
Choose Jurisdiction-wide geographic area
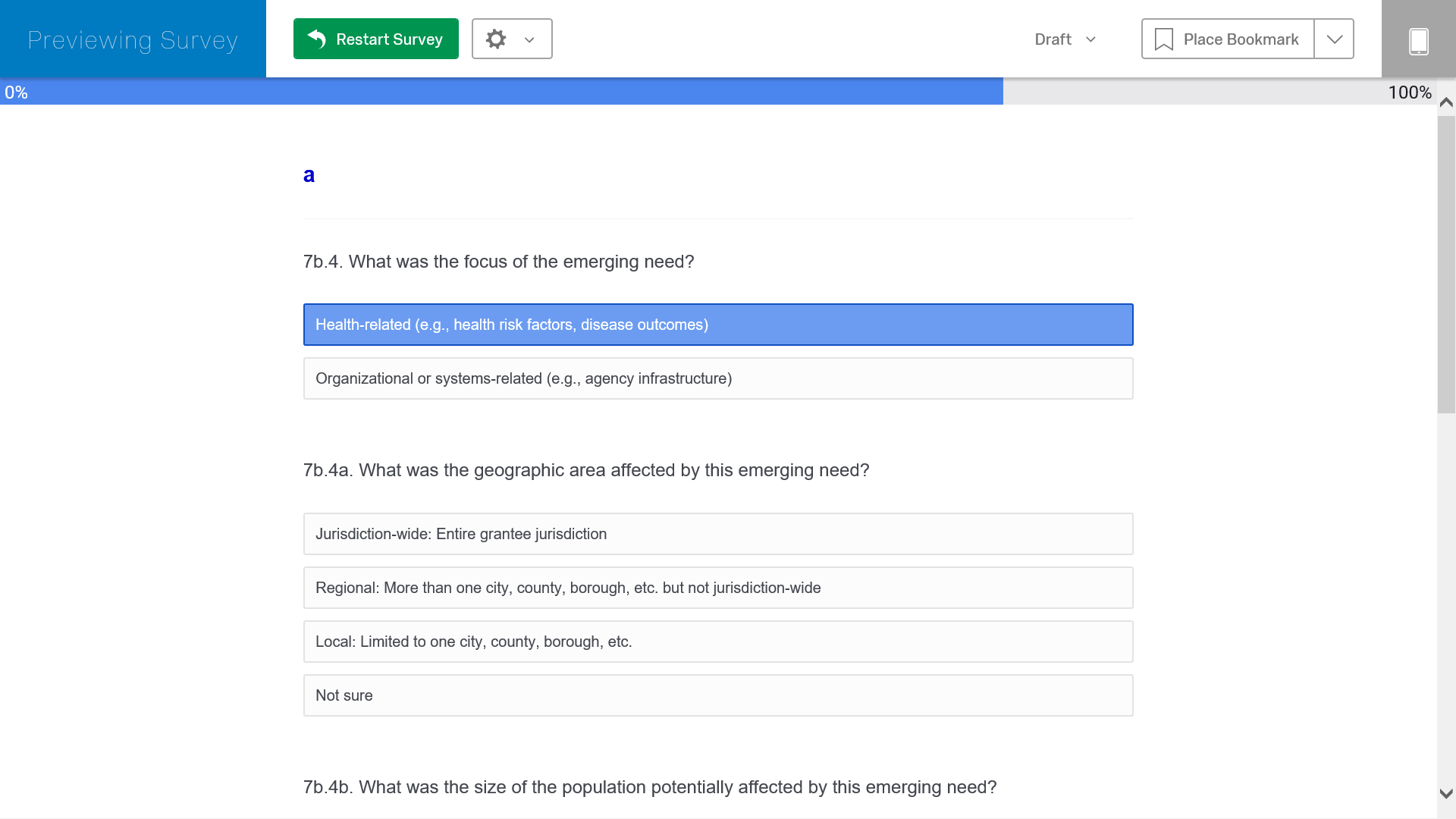pyautogui.click(x=717, y=534)
